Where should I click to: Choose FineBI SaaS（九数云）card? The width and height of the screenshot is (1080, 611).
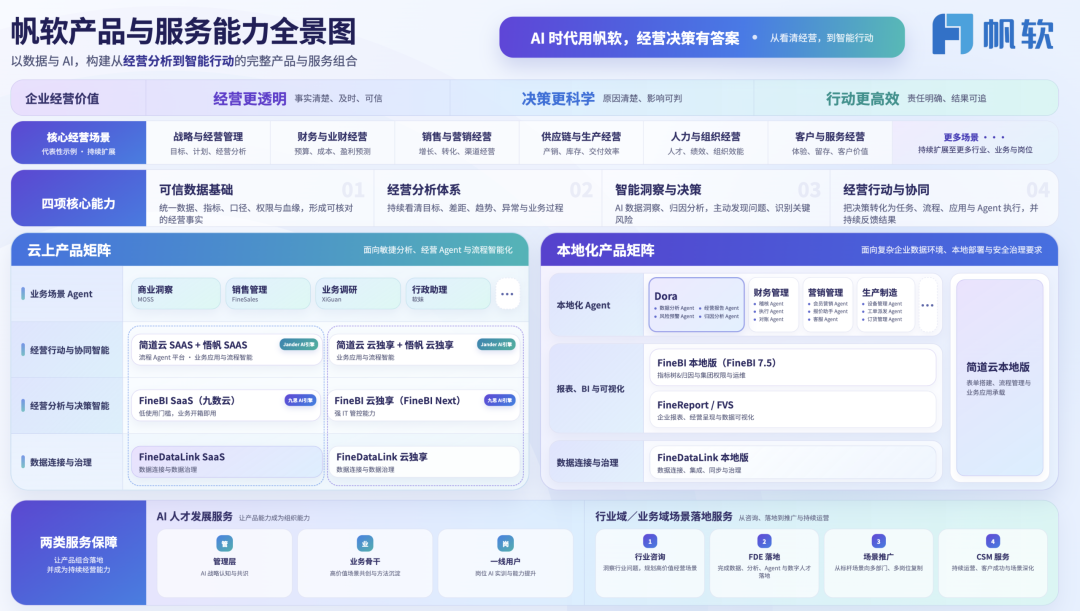coord(226,406)
